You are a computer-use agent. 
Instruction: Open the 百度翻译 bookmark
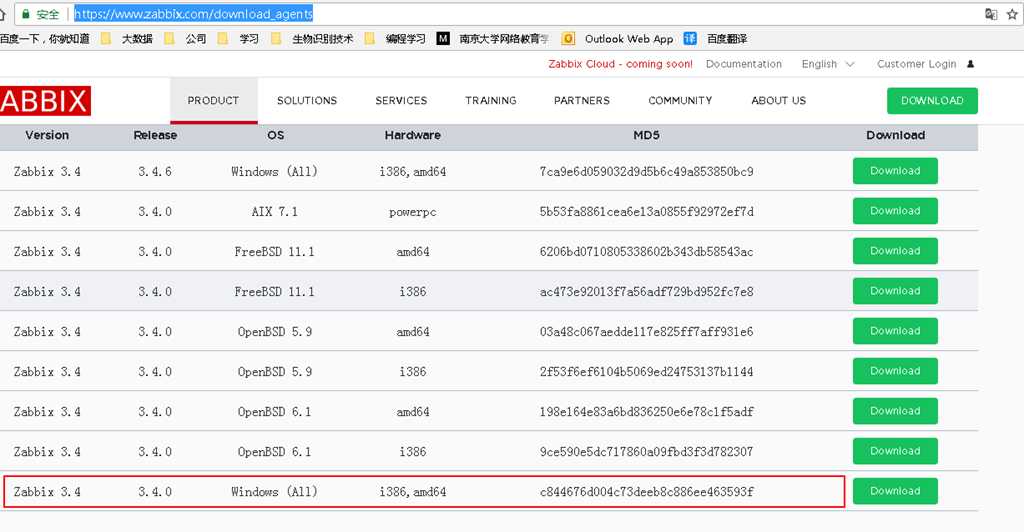coord(716,39)
